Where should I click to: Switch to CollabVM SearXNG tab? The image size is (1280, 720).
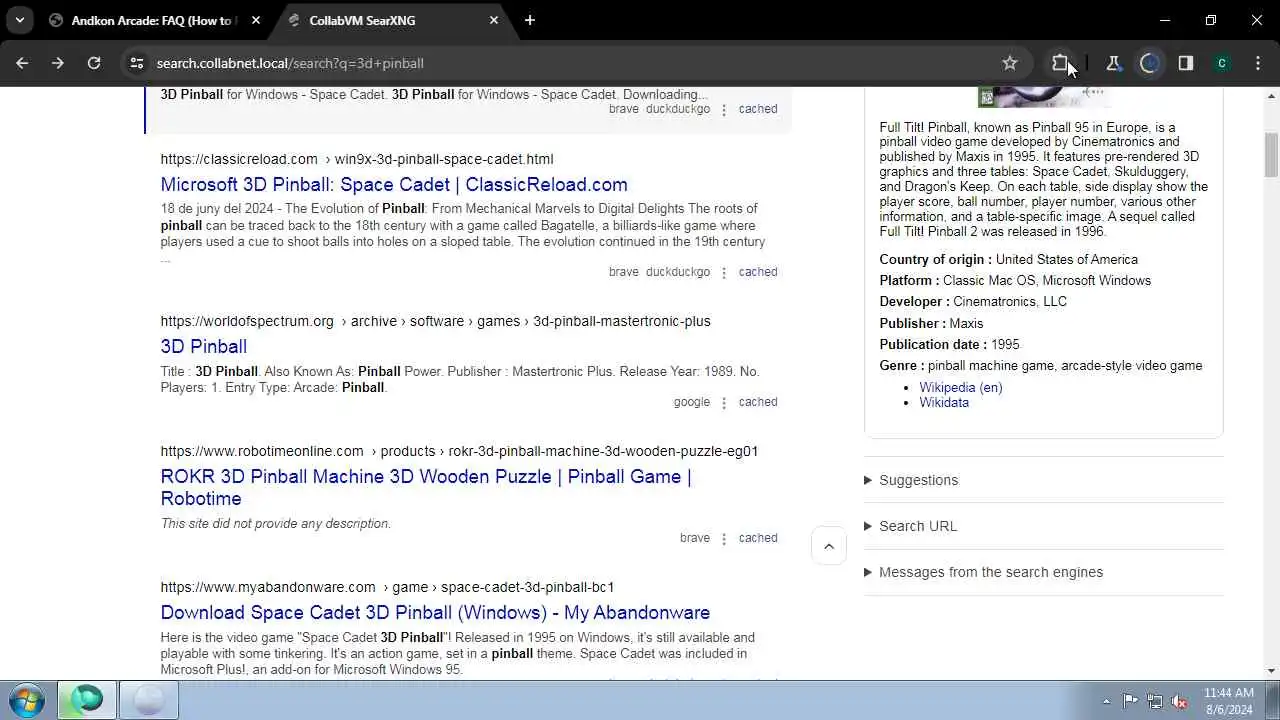click(x=392, y=20)
